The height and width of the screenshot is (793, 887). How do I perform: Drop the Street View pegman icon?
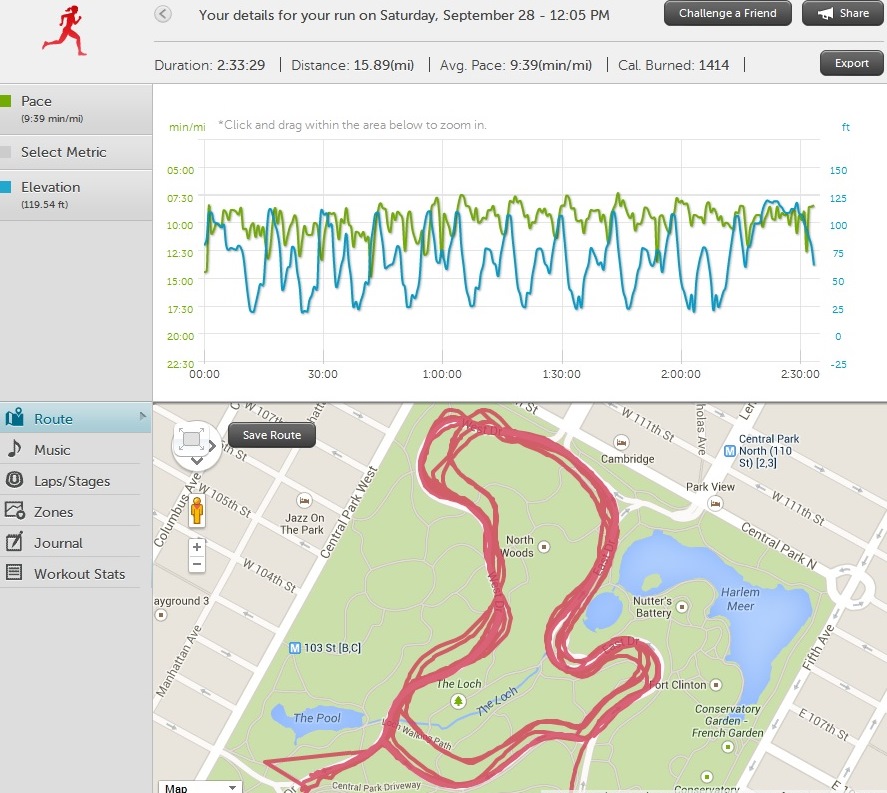197,510
